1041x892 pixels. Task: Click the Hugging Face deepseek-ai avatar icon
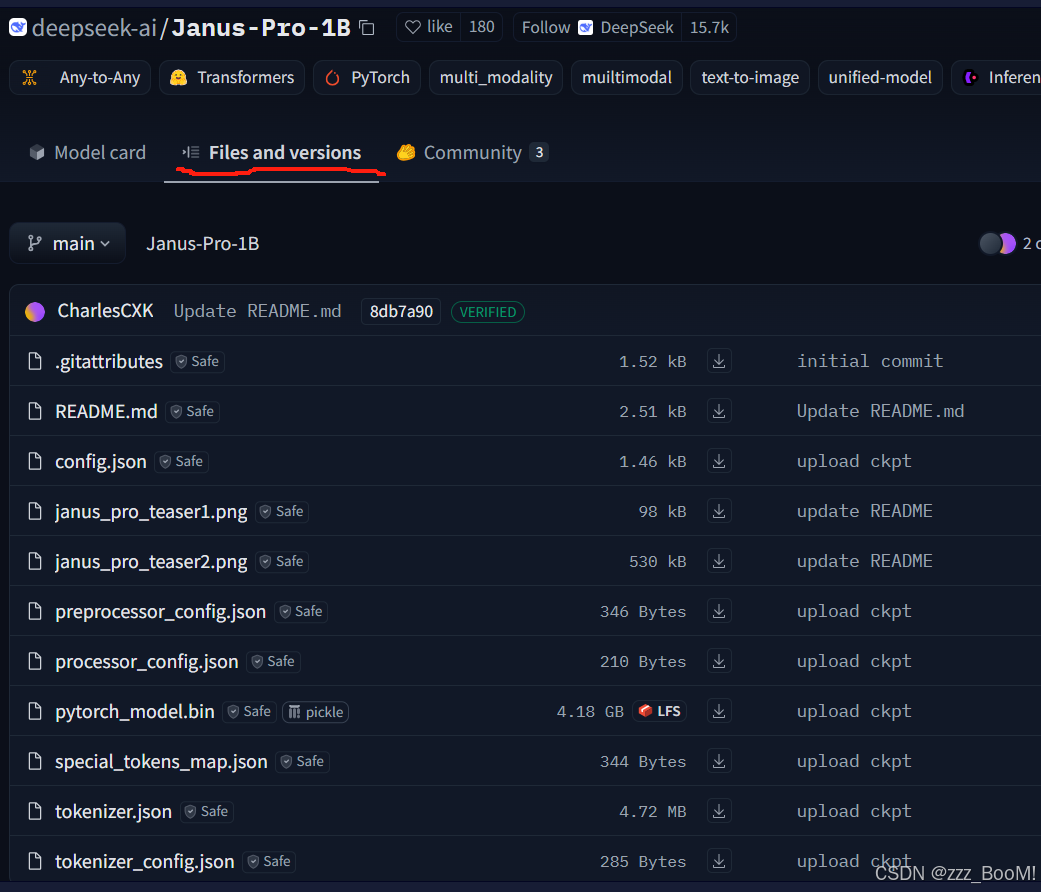tap(18, 27)
